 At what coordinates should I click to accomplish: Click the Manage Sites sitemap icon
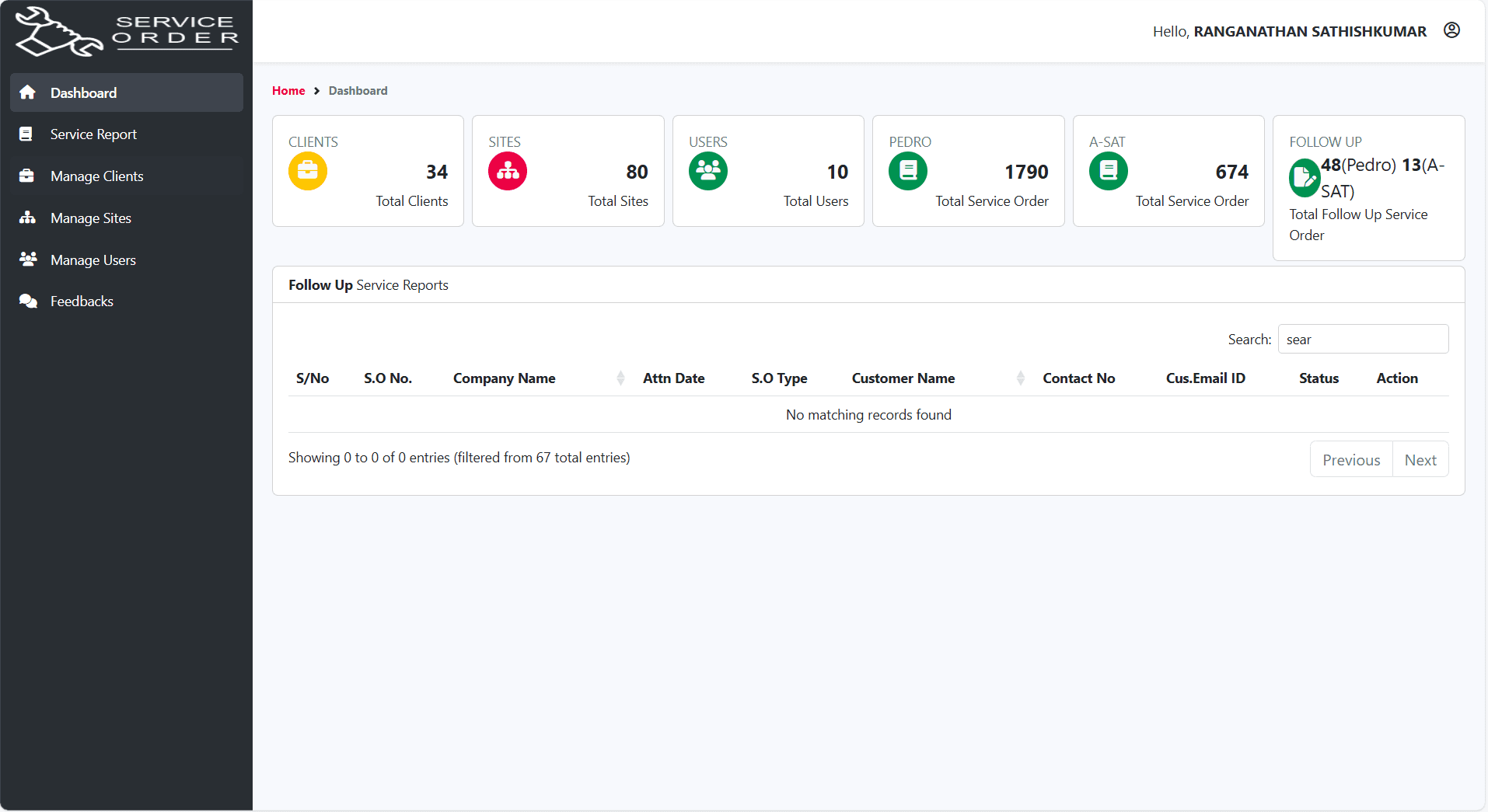click(27, 218)
